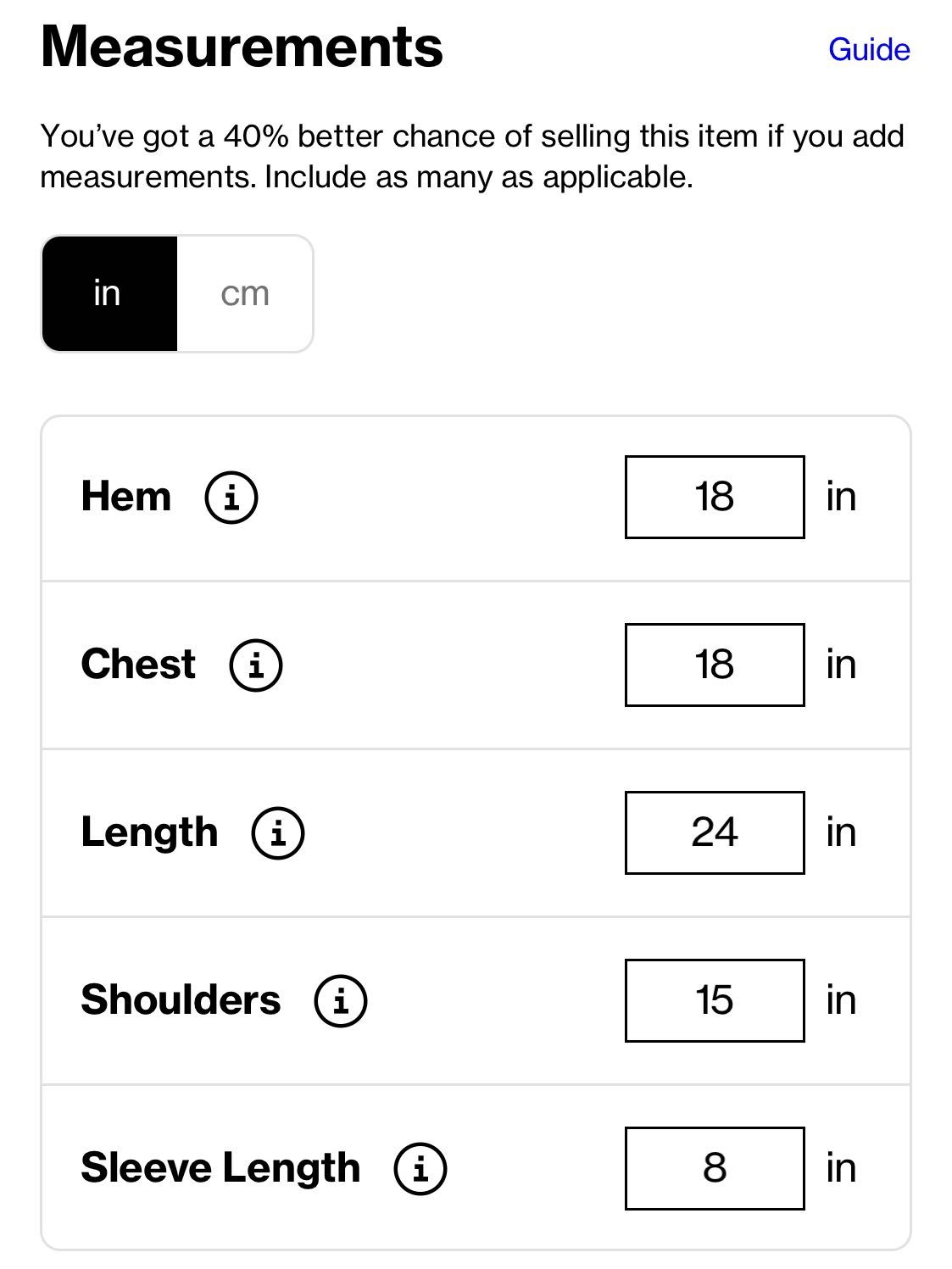Switch units to inches
The width and height of the screenshot is (952, 1269).
coord(109,293)
